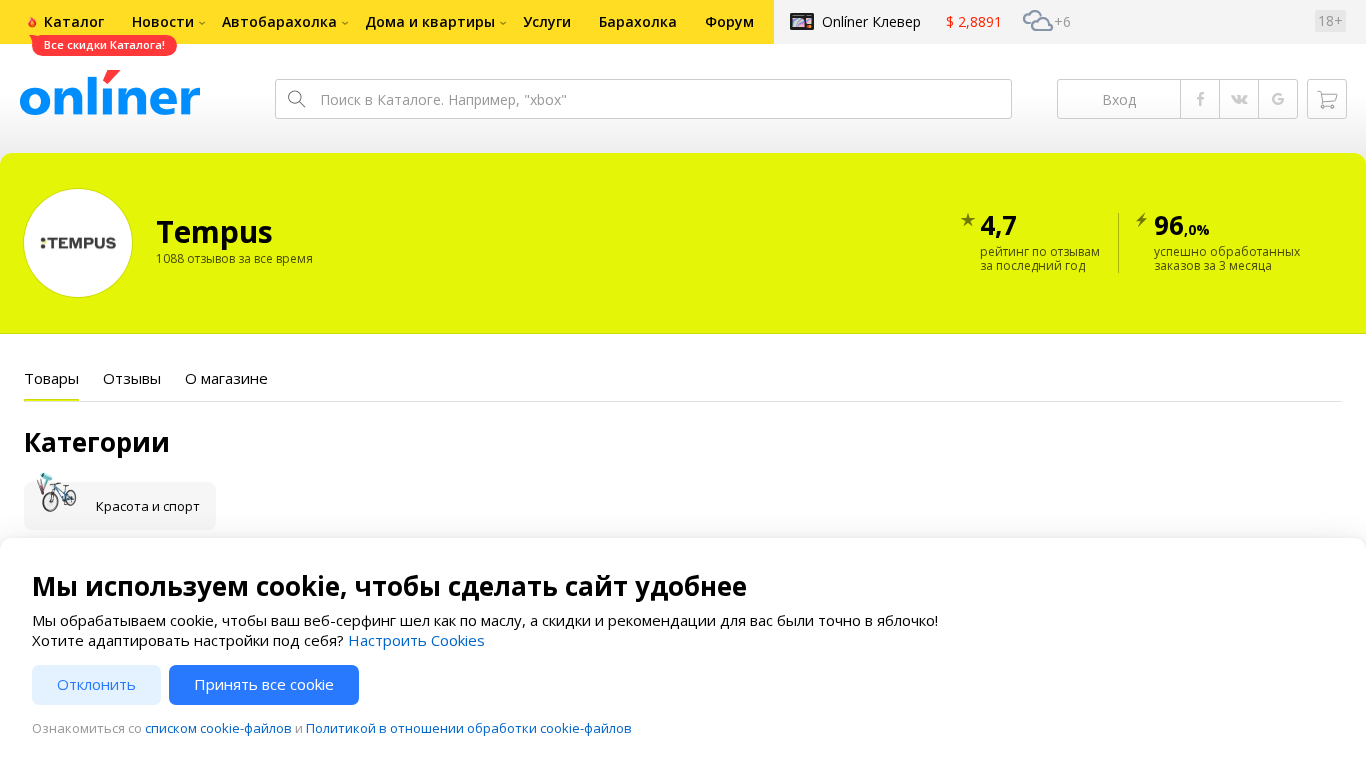Expand the Новости dropdown arrow
The width and height of the screenshot is (1366, 768).
202,23
